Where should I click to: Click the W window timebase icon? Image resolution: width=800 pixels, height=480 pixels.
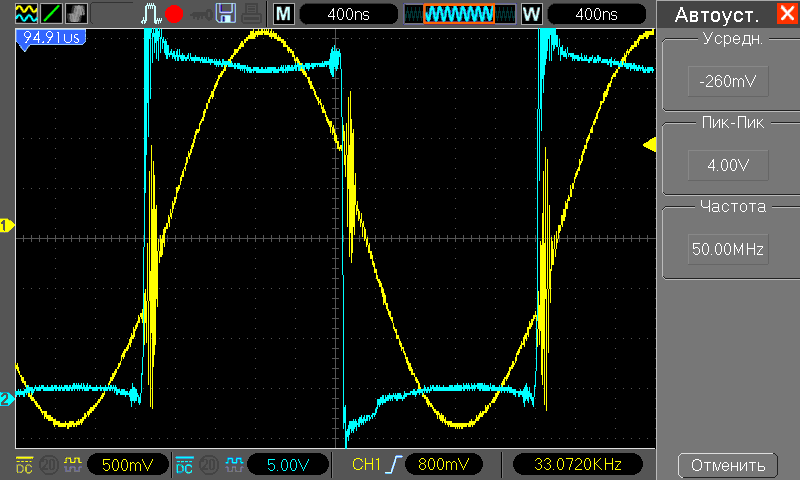[531, 14]
